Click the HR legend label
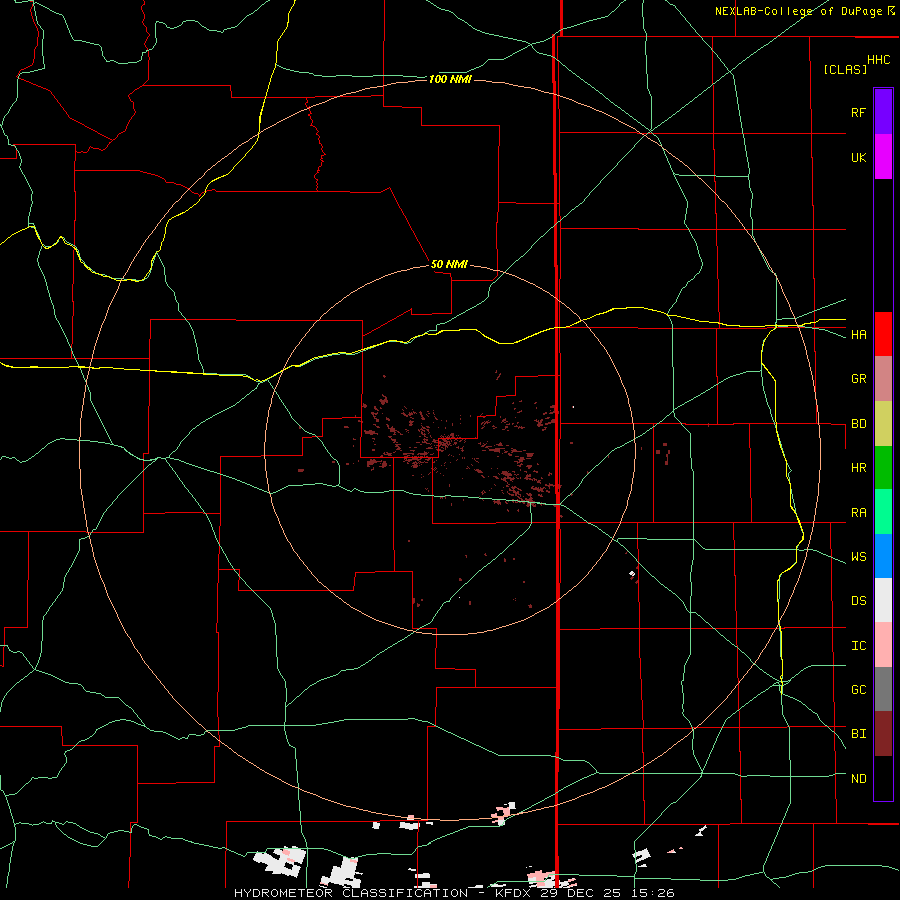The height and width of the screenshot is (900, 900). 858,468
